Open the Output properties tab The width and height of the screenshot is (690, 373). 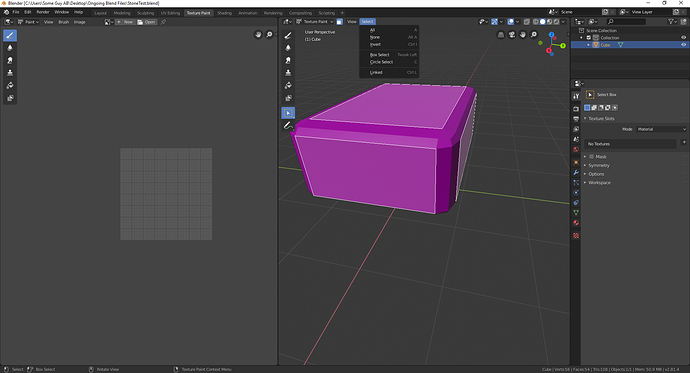pyautogui.click(x=576, y=119)
